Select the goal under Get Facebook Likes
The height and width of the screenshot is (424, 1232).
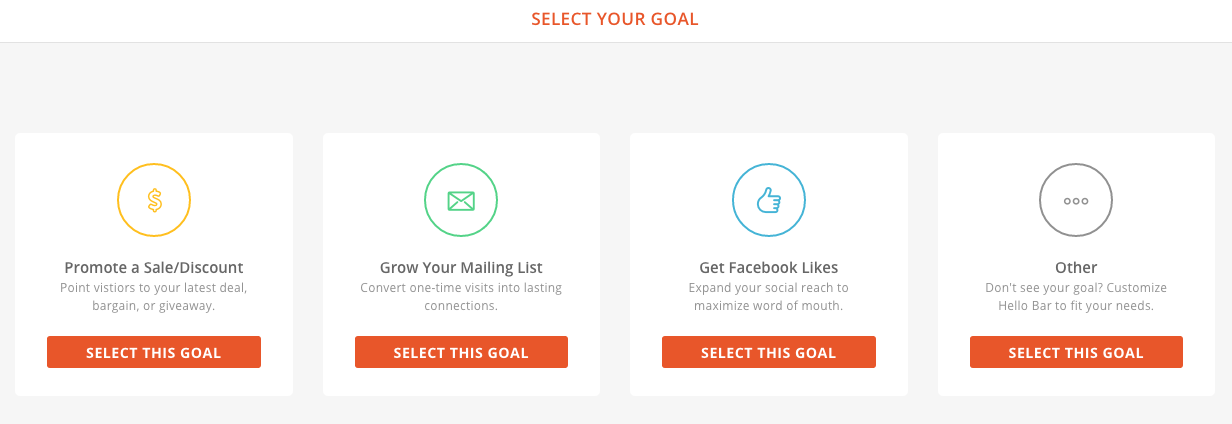(x=769, y=352)
